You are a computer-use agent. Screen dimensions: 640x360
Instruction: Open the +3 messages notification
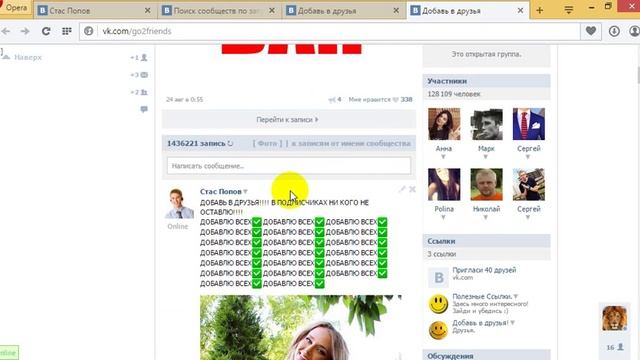(x=139, y=75)
